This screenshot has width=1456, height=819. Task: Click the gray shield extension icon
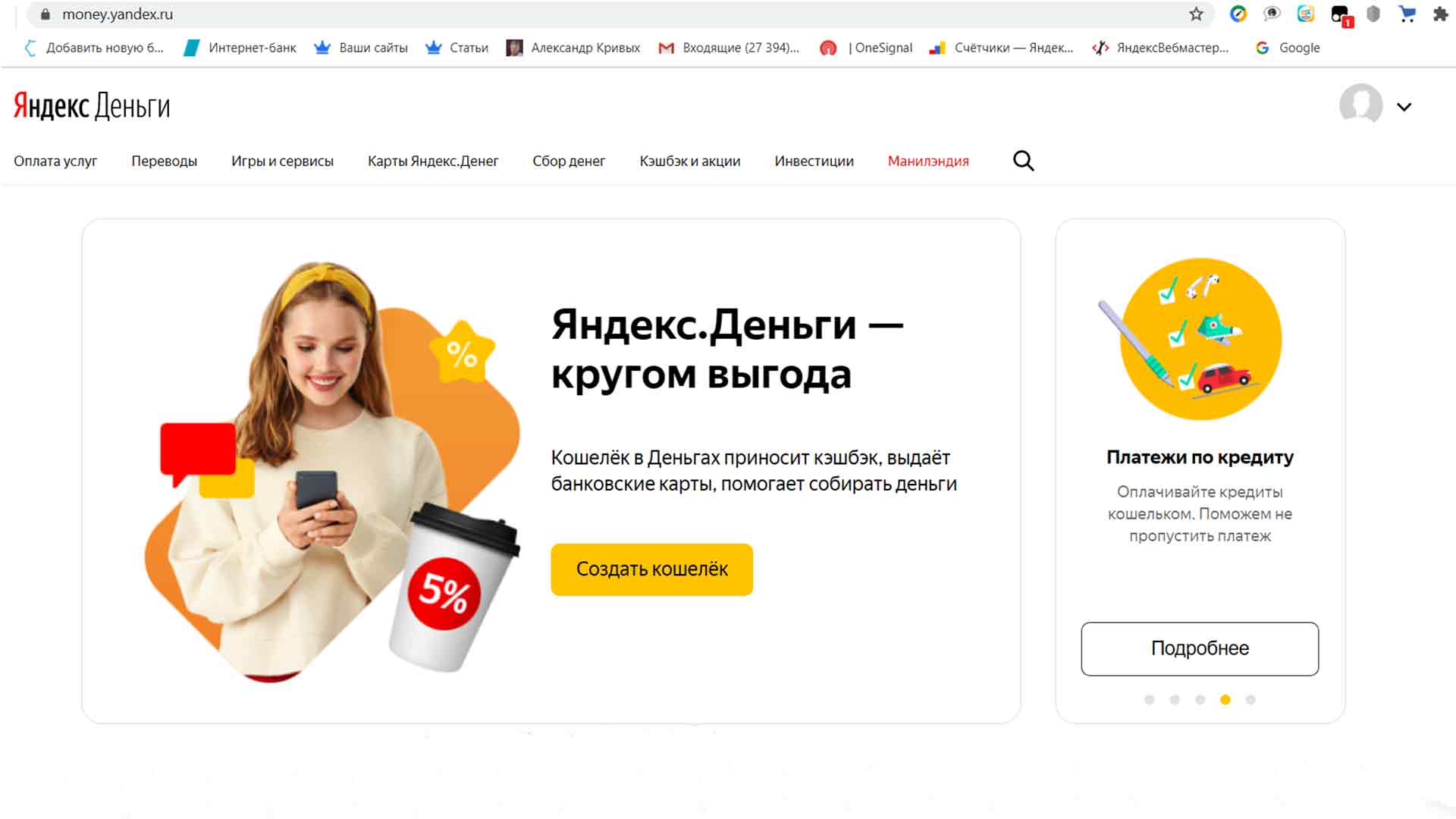tap(1373, 14)
